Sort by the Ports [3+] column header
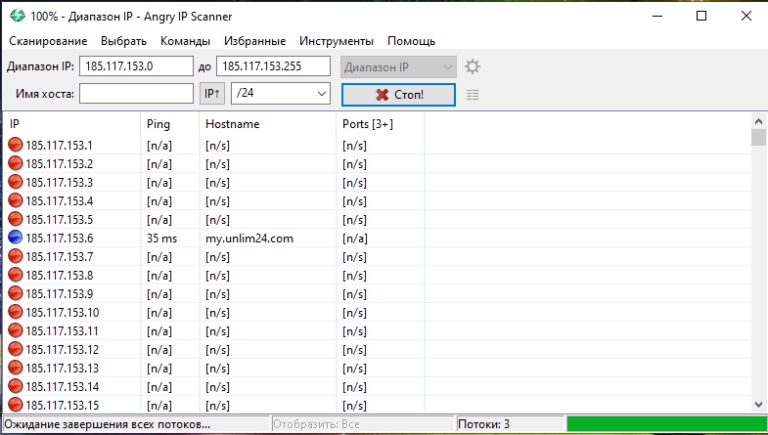This screenshot has height=435, width=768. point(381,124)
